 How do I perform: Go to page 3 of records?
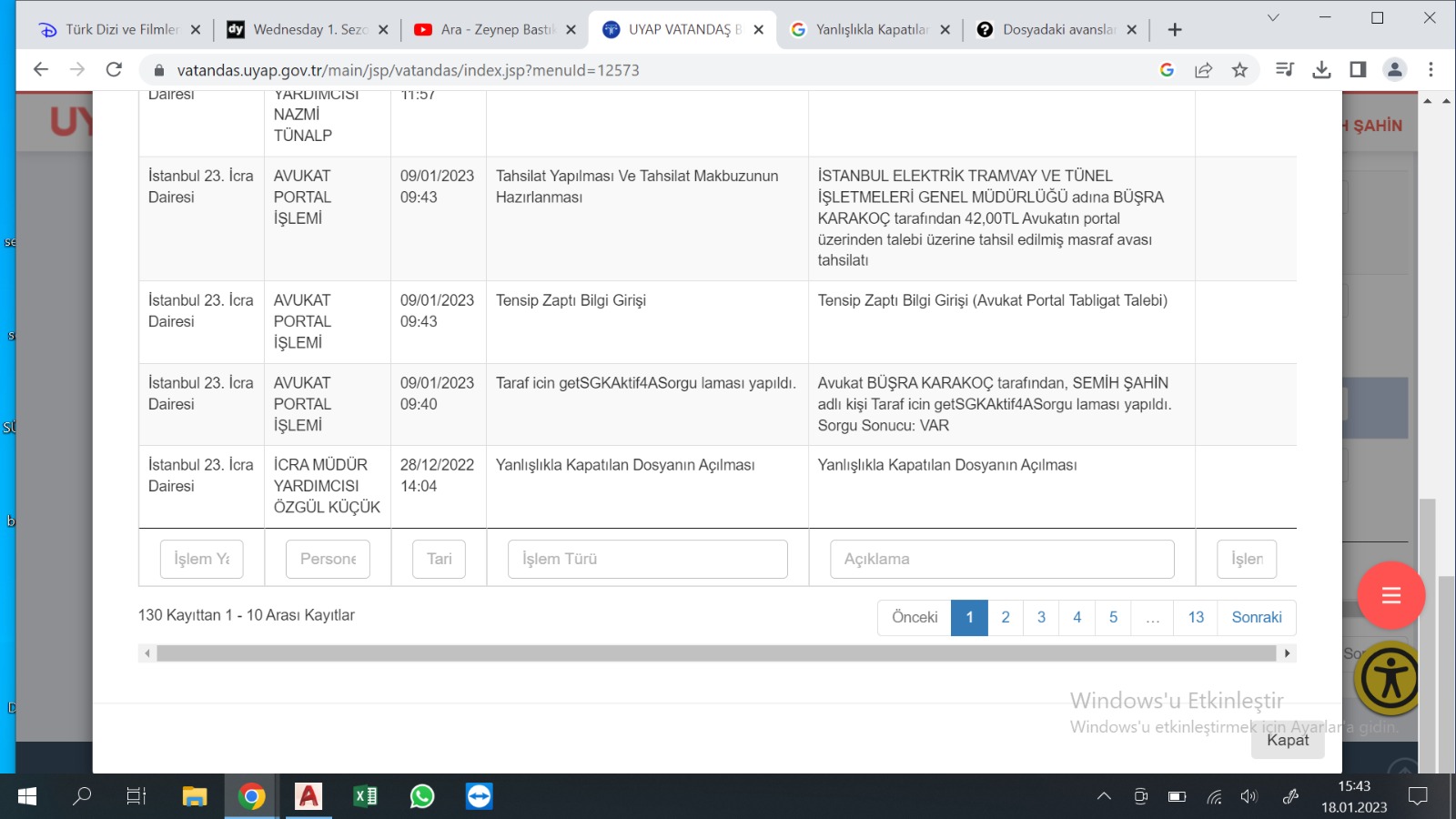[1041, 618]
